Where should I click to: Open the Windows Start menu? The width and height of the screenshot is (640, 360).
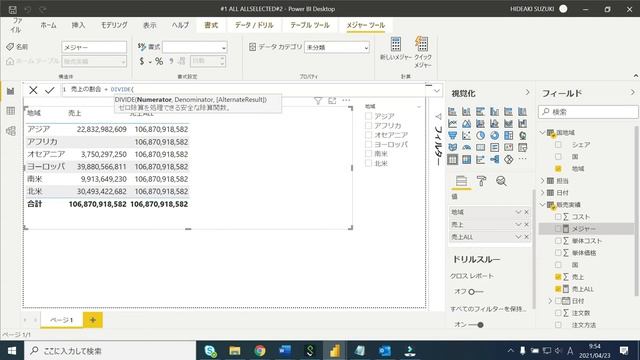(12, 351)
